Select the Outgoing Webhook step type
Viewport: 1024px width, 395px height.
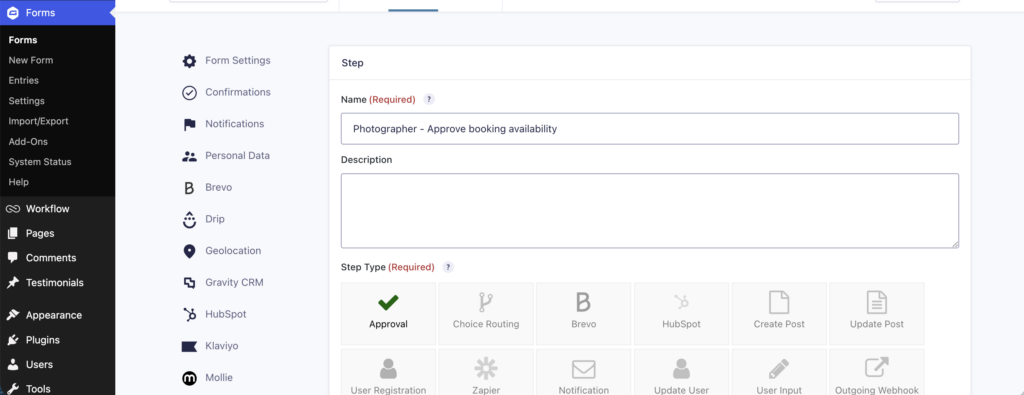pos(877,373)
